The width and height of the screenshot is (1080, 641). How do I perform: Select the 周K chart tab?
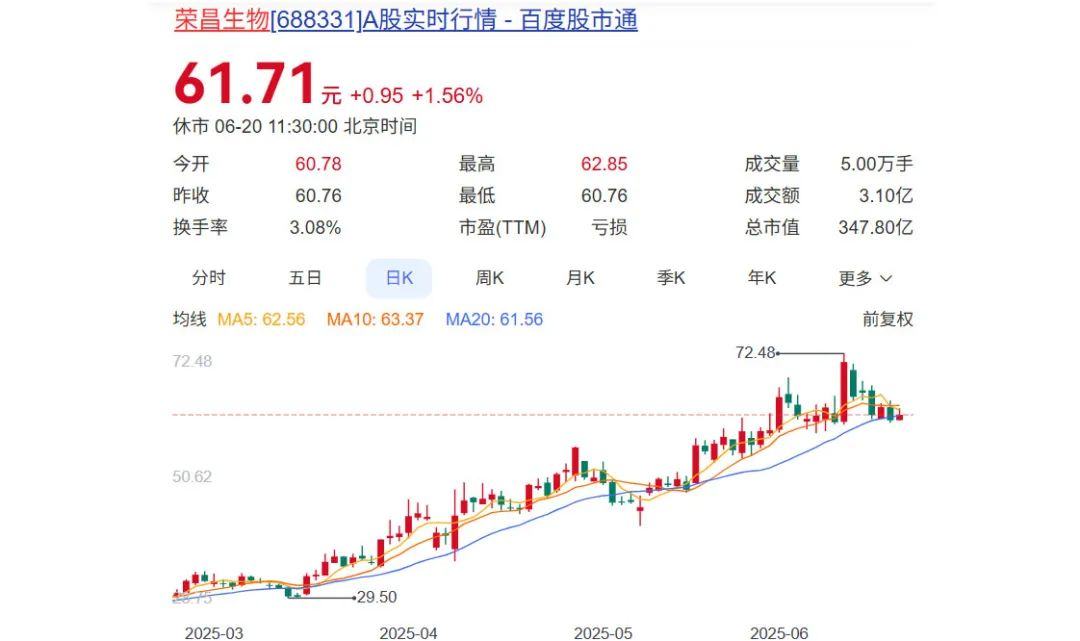click(490, 278)
